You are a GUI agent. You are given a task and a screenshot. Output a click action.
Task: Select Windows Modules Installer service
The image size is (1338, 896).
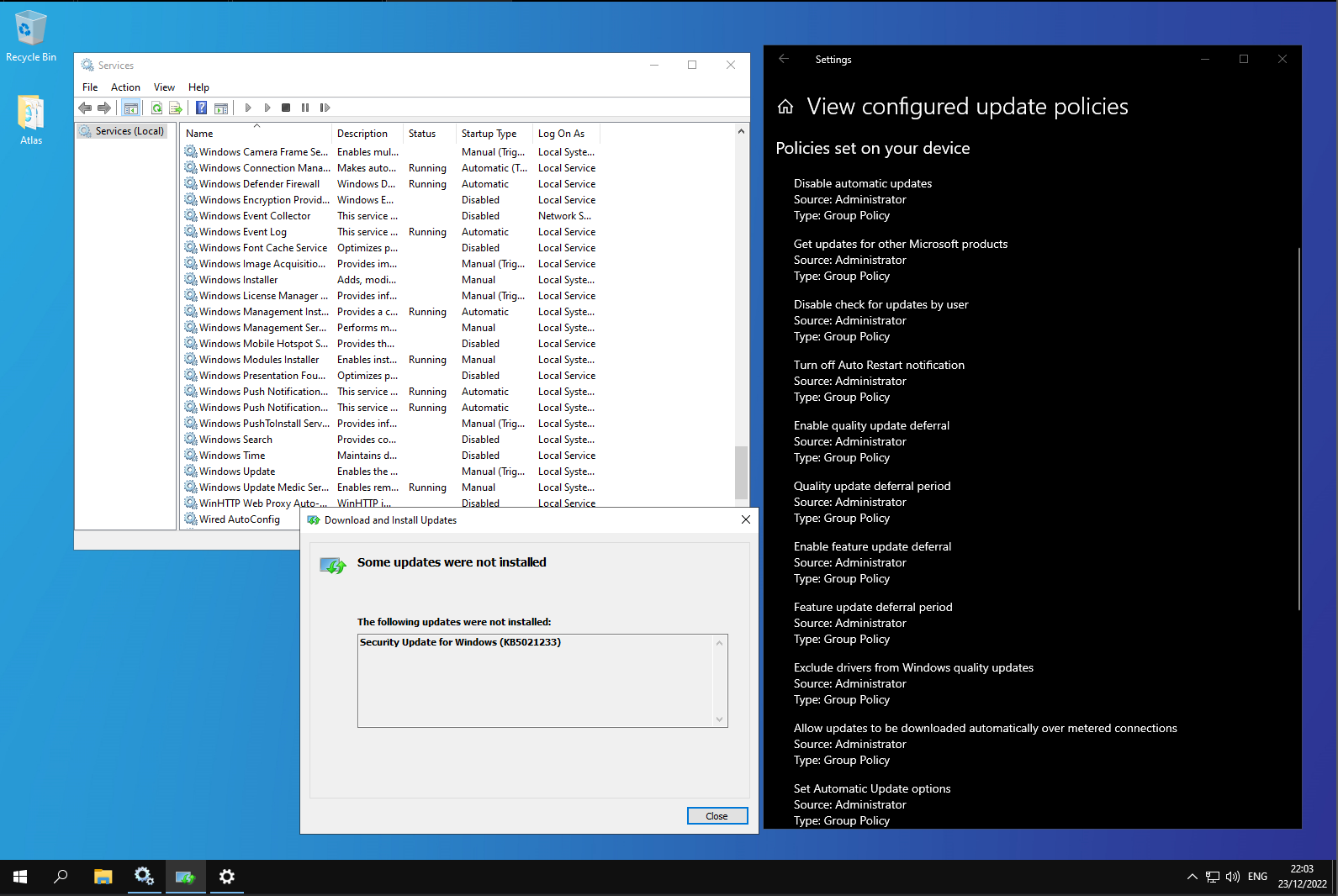pos(390,360)
